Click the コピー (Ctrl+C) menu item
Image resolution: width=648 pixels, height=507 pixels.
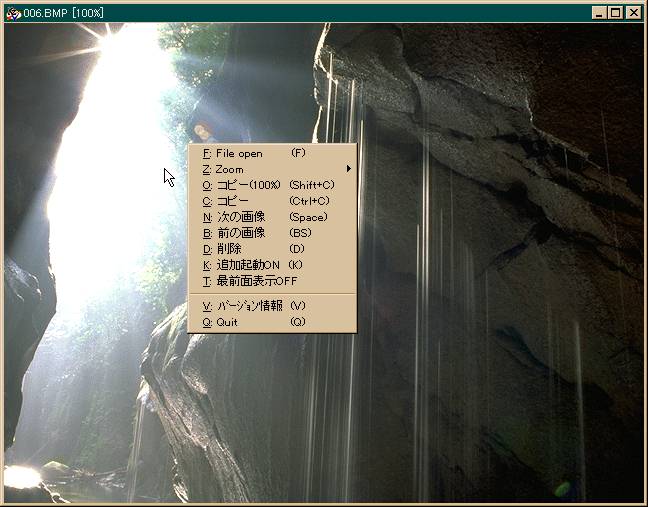(x=272, y=201)
